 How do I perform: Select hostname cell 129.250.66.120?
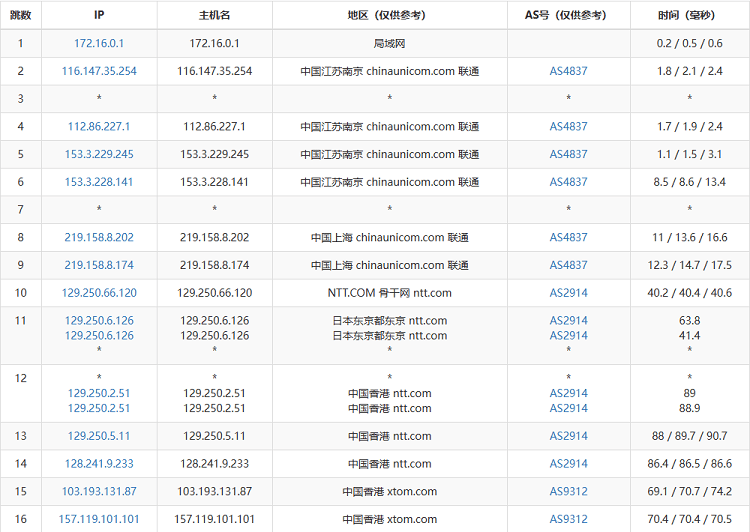point(214,293)
